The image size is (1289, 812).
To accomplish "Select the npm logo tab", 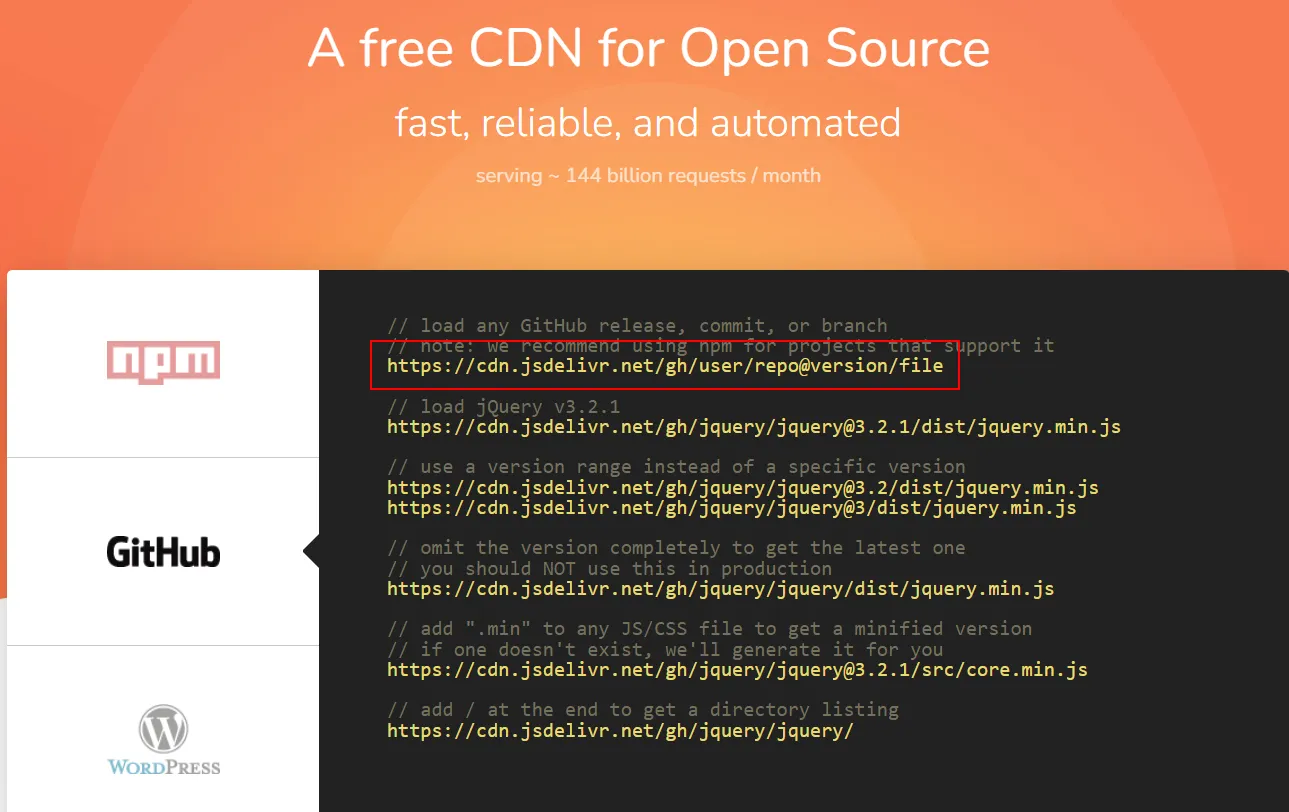I will click(x=163, y=363).
